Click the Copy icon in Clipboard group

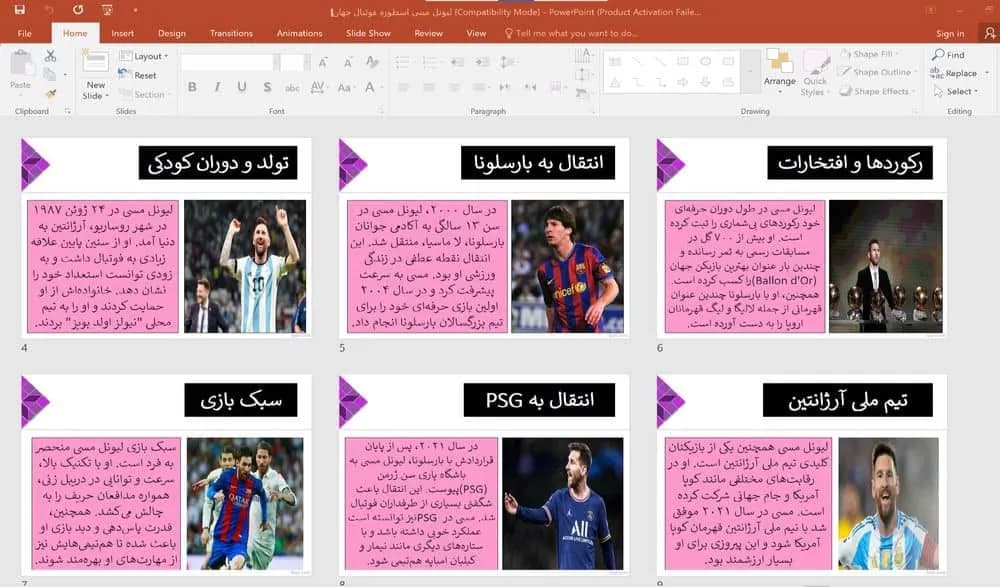[x=50, y=75]
